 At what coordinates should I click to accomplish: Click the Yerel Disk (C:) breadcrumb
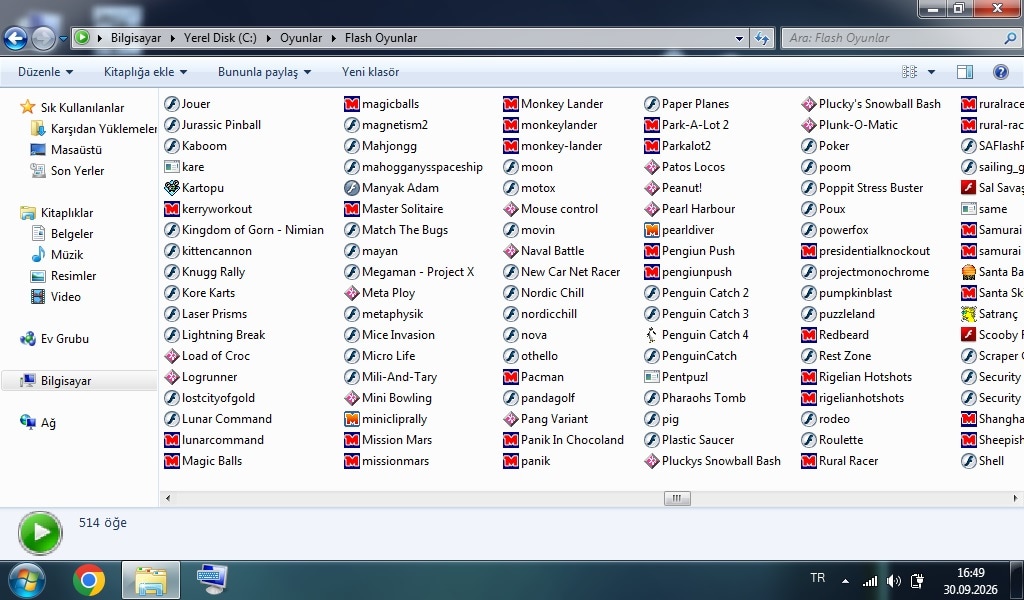tap(220, 38)
